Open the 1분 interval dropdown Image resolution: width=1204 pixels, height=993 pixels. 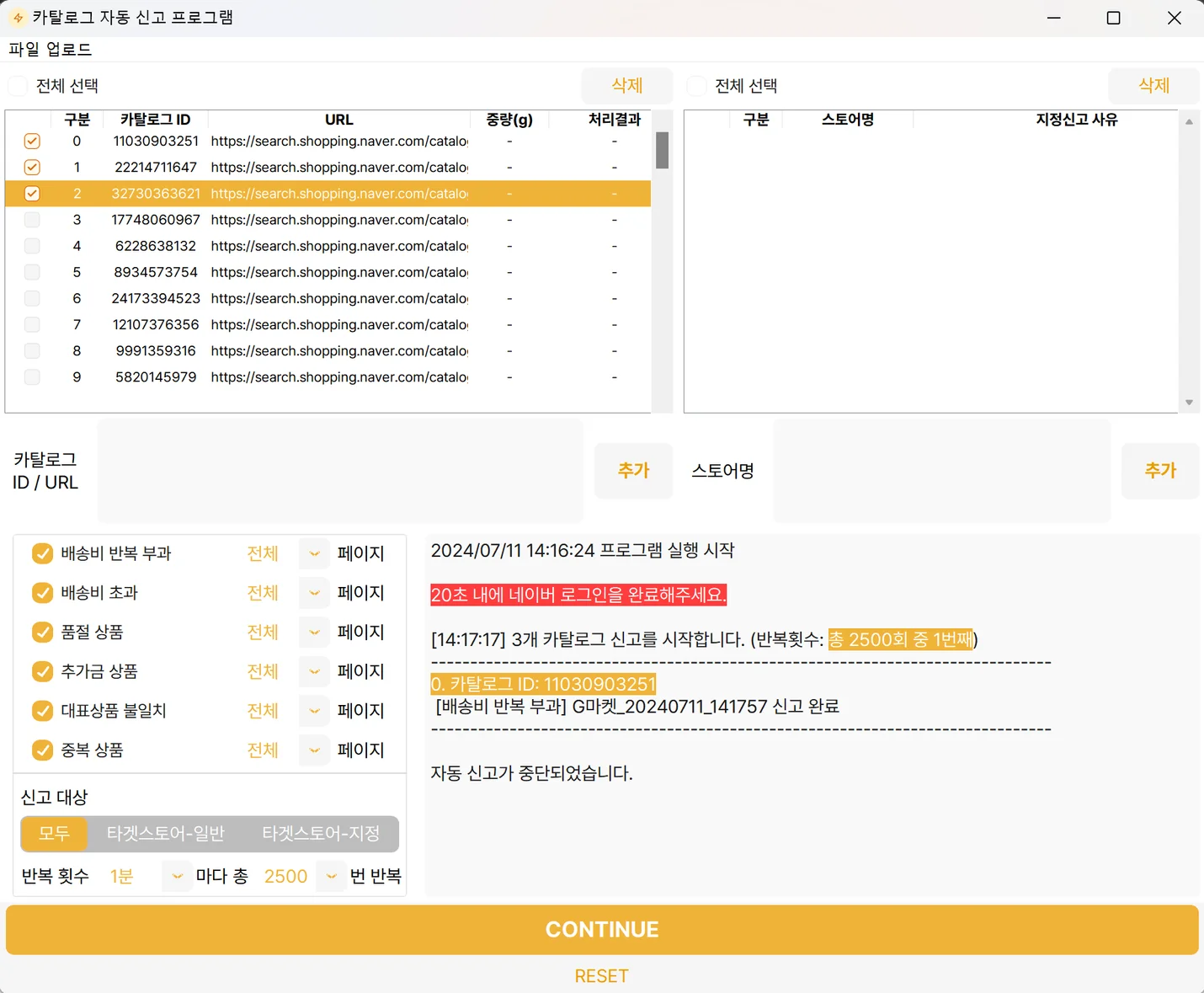click(x=177, y=877)
